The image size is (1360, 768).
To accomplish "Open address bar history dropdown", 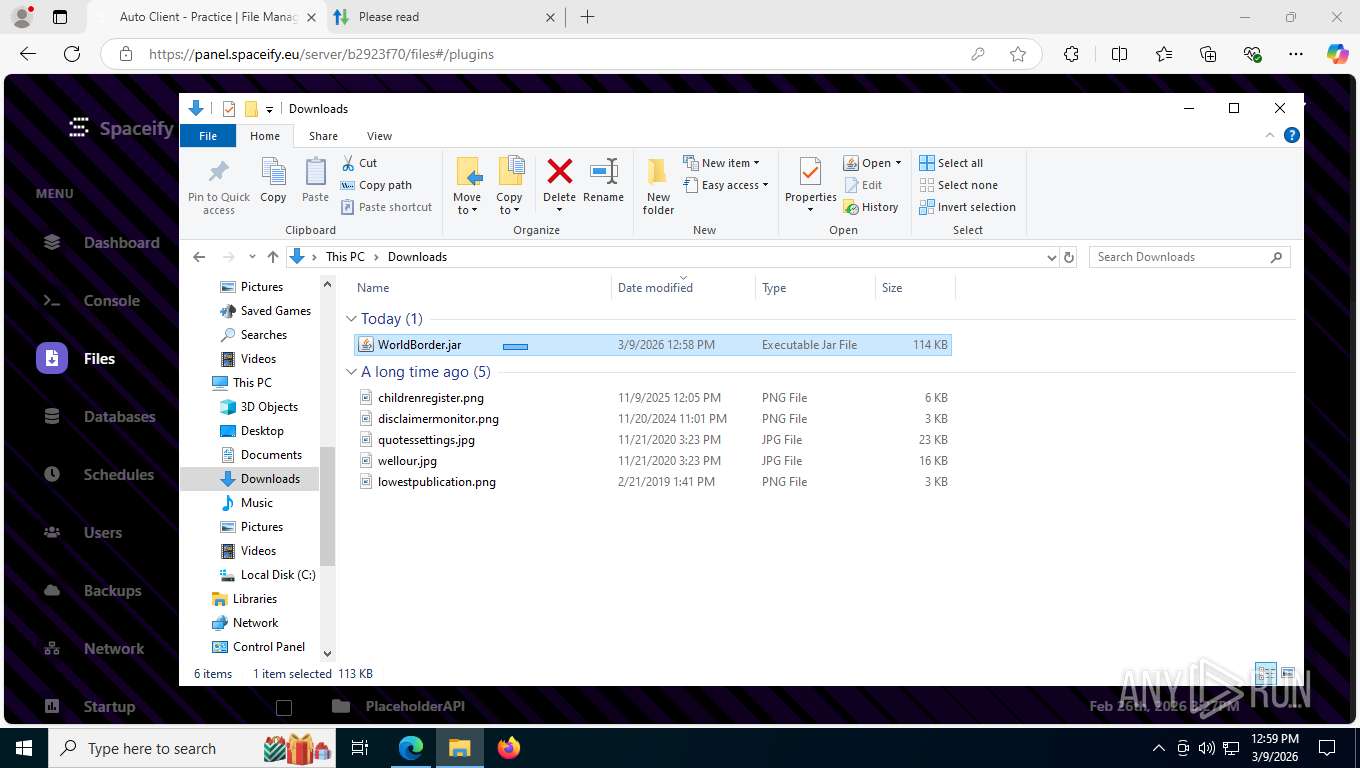I will [x=1051, y=257].
